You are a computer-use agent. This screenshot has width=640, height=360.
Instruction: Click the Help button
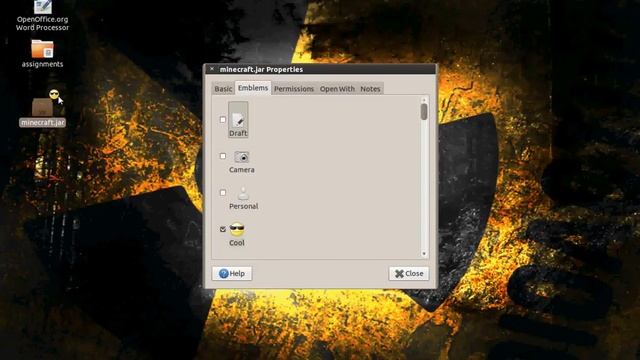coord(232,273)
